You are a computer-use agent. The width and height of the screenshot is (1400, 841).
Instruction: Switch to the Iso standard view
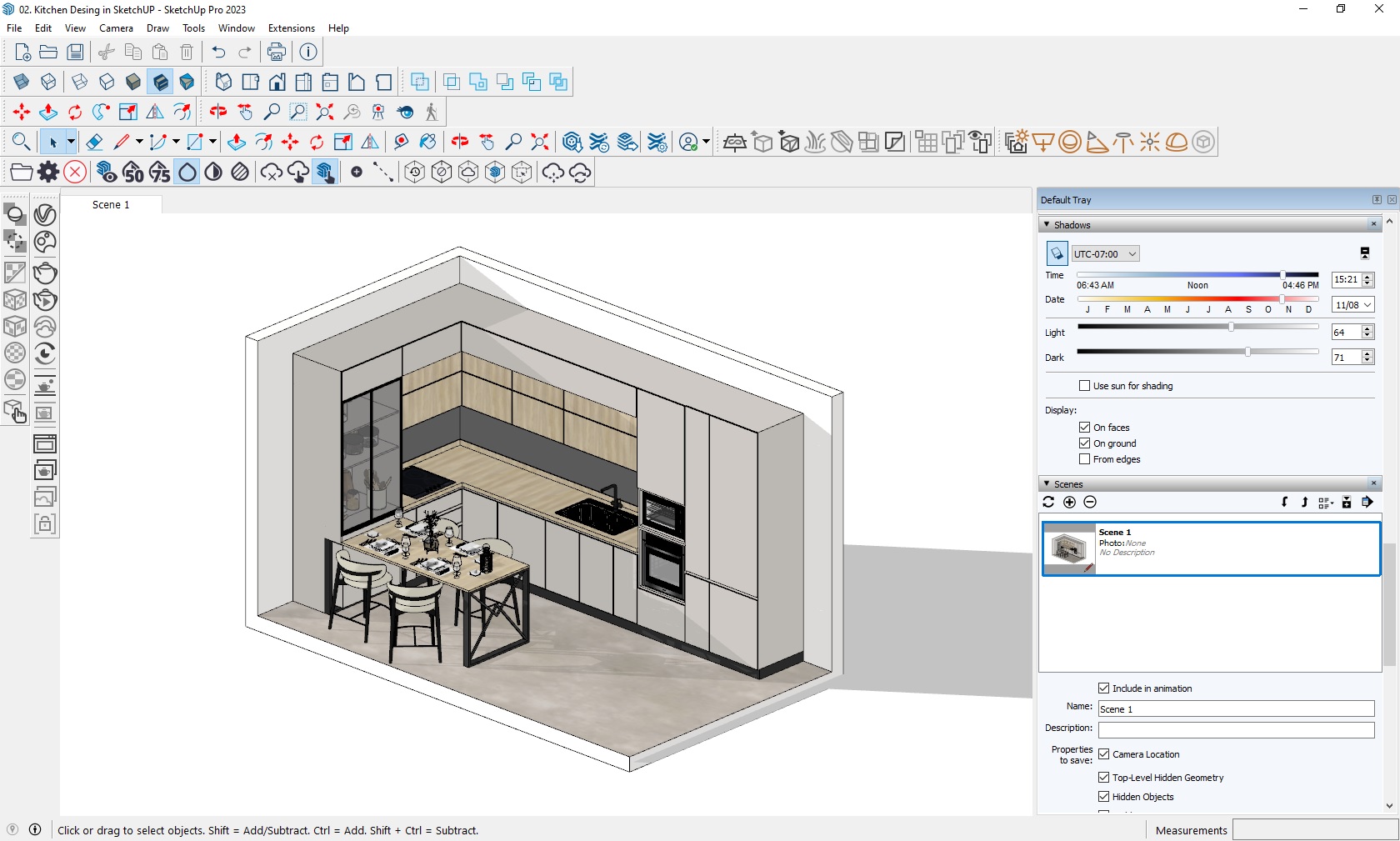point(222,82)
